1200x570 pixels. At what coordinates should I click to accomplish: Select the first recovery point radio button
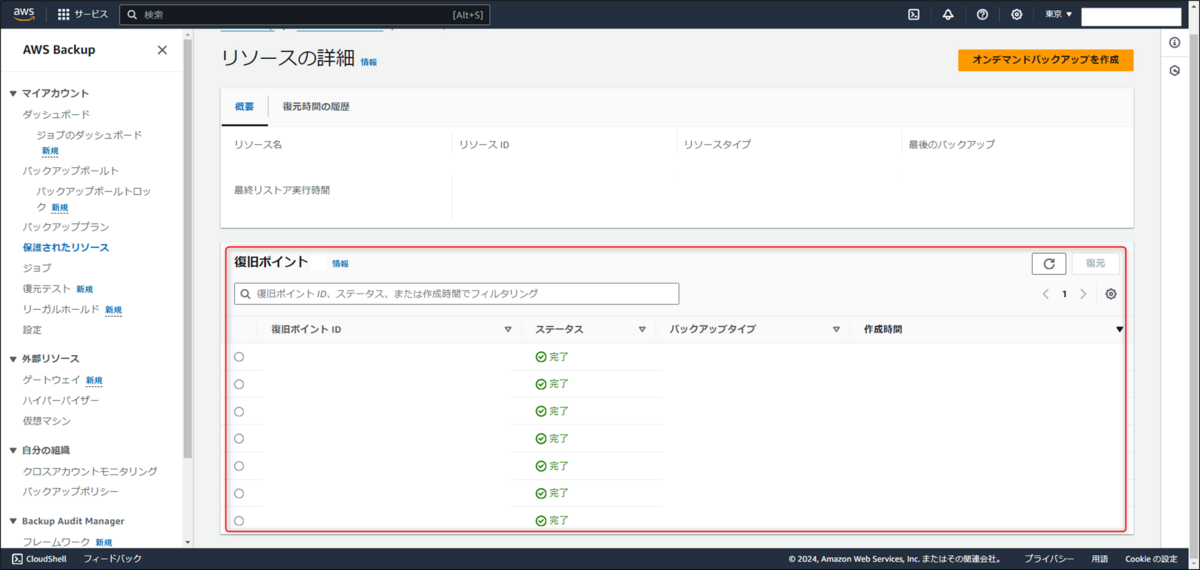[x=239, y=357]
